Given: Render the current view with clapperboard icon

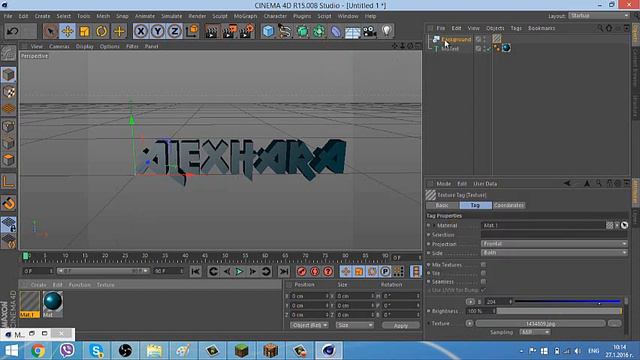Looking at the screenshot, I should click(x=212, y=31).
